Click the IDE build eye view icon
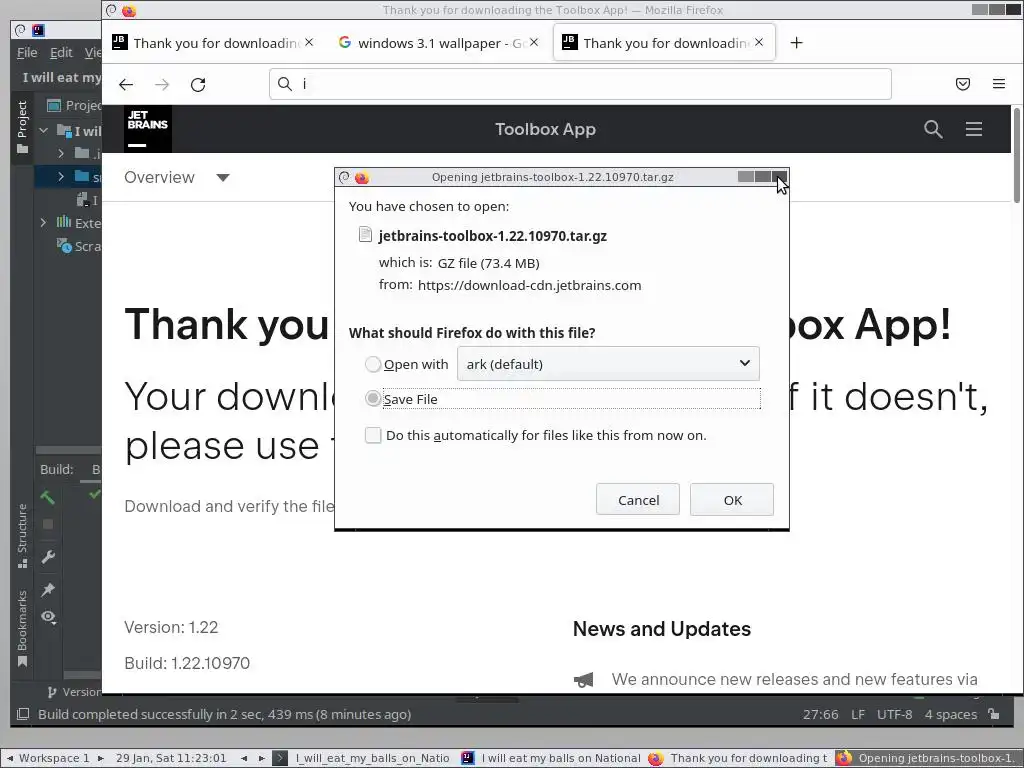Image resolution: width=1024 pixels, height=768 pixels. pyautogui.click(x=48, y=617)
